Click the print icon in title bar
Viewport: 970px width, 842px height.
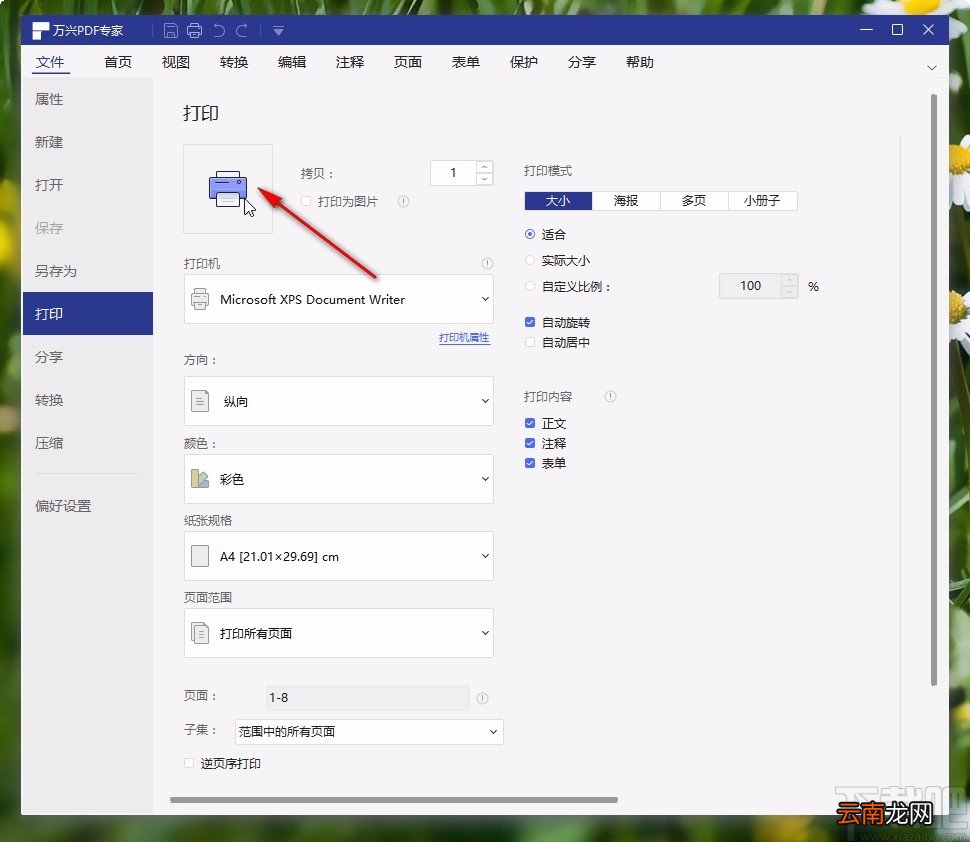[194, 30]
